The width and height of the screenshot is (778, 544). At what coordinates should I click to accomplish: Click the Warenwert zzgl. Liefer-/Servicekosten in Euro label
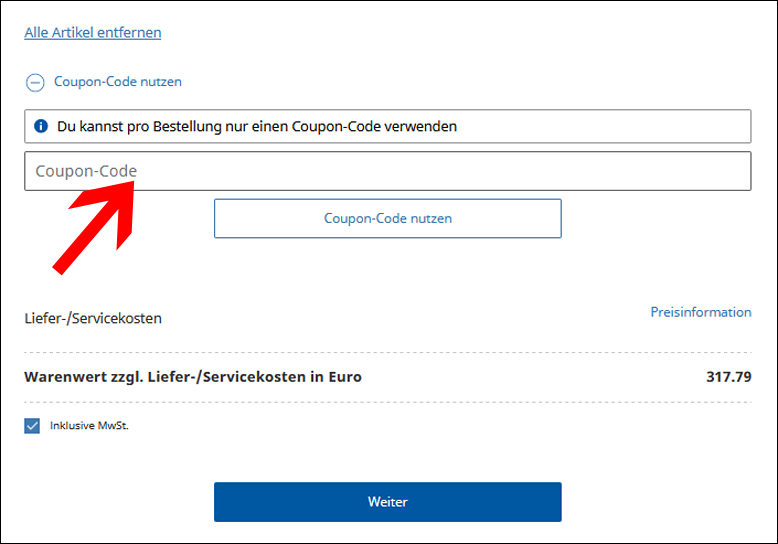[193, 377]
